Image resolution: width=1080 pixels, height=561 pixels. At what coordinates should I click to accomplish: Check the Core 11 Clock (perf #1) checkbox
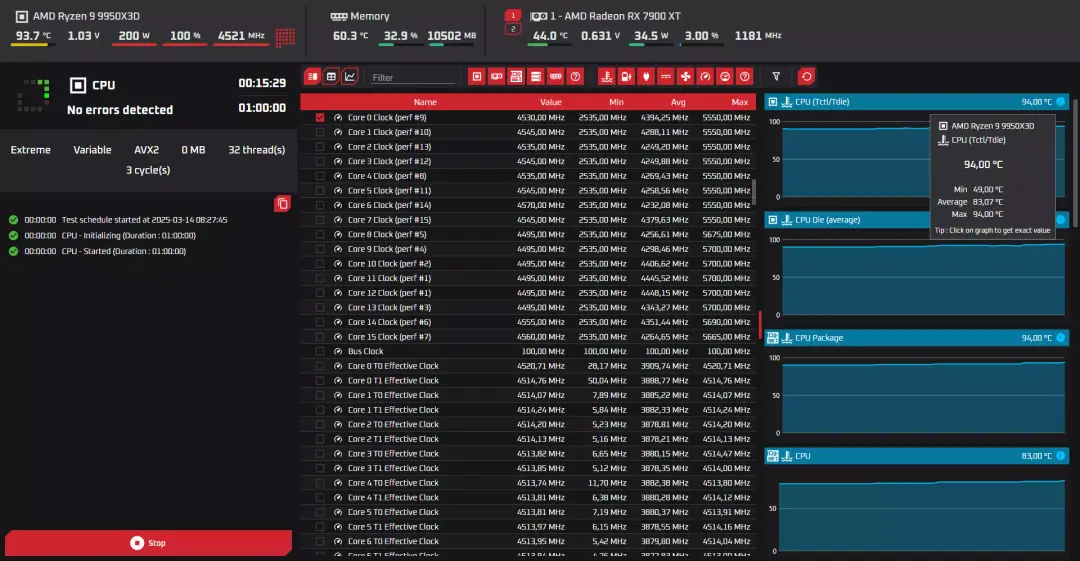(x=320, y=278)
